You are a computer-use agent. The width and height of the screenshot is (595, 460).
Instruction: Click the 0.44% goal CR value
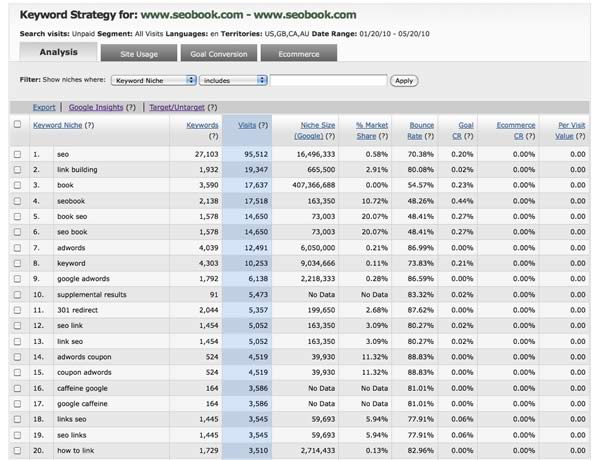(x=462, y=201)
